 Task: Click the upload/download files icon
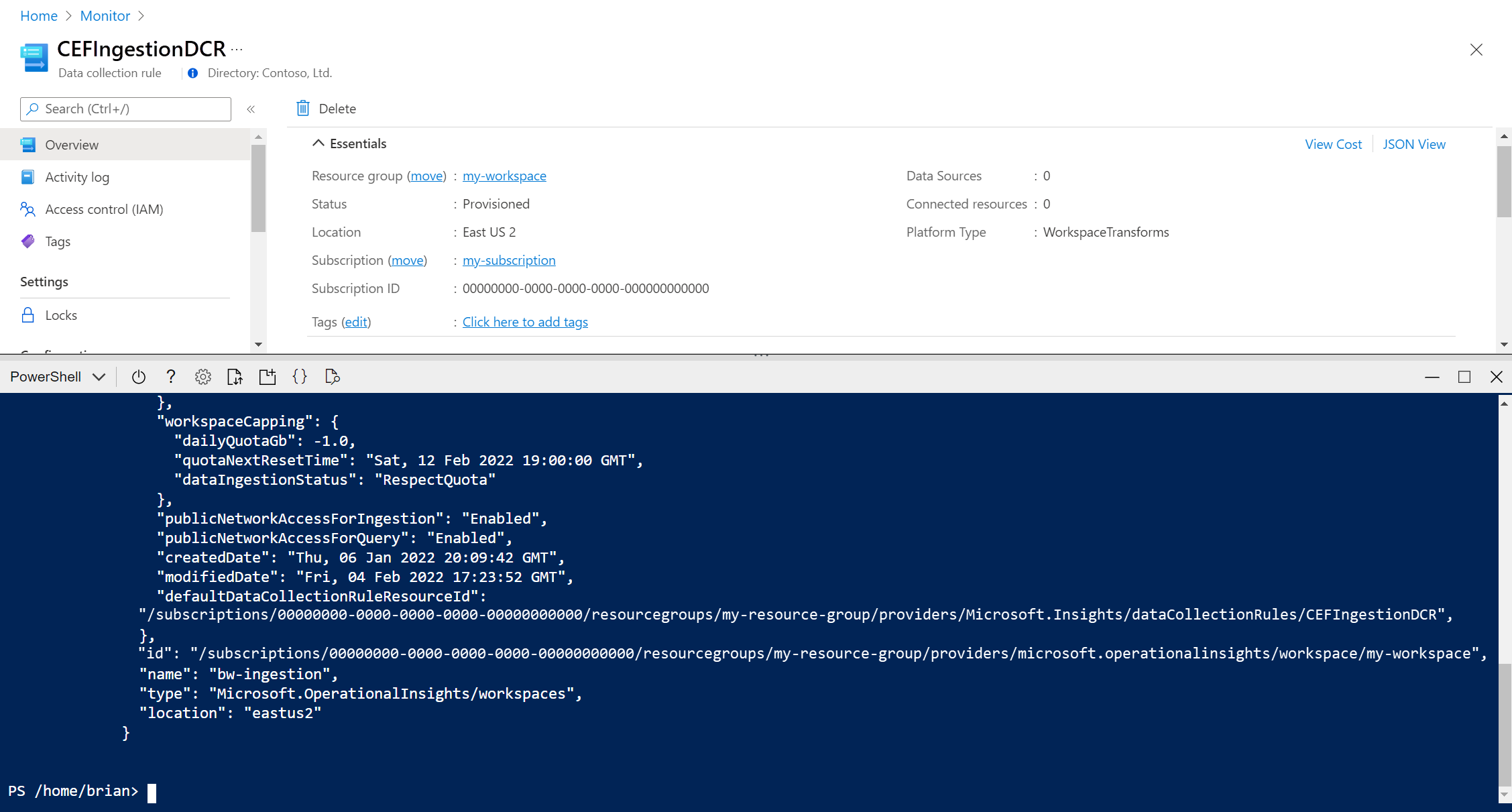(235, 377)
